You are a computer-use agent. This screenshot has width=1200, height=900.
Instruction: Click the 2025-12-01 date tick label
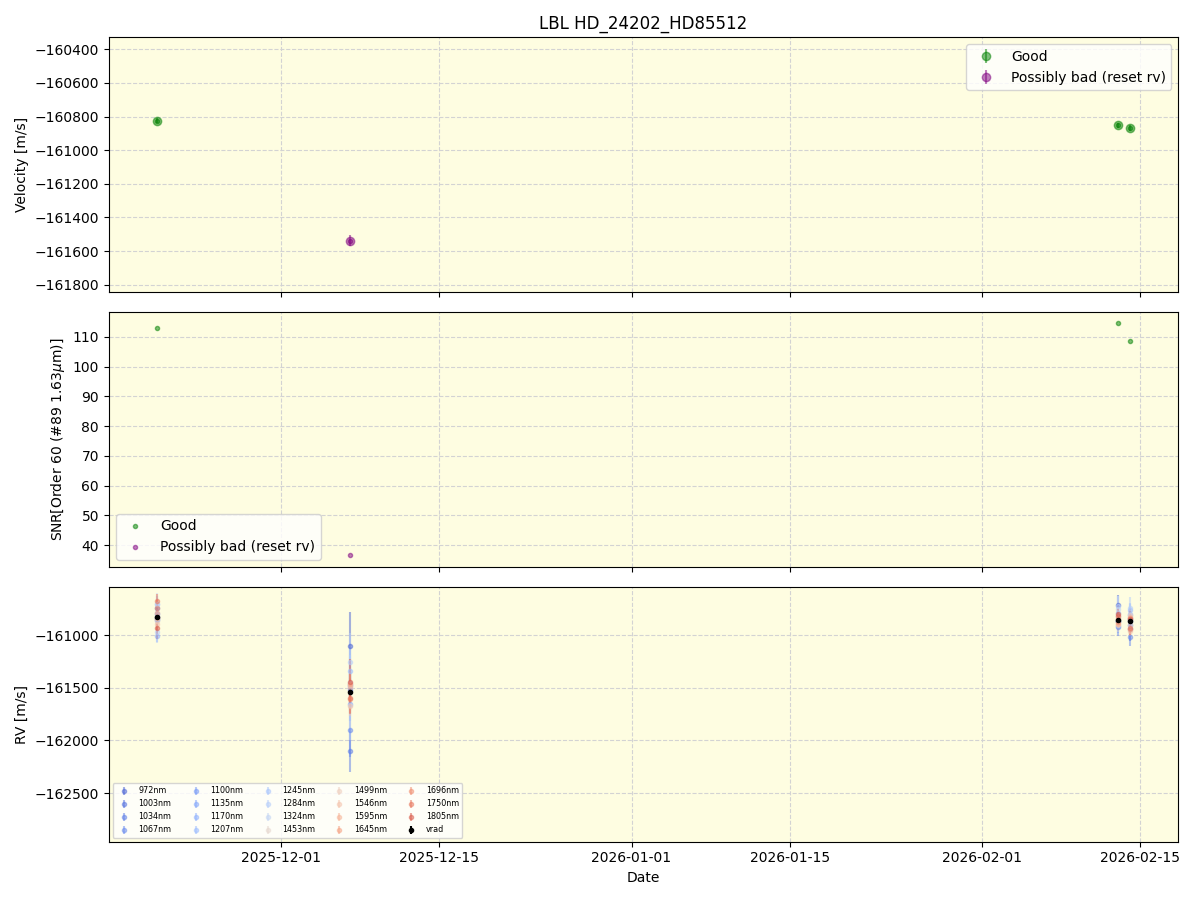point(281,857)
